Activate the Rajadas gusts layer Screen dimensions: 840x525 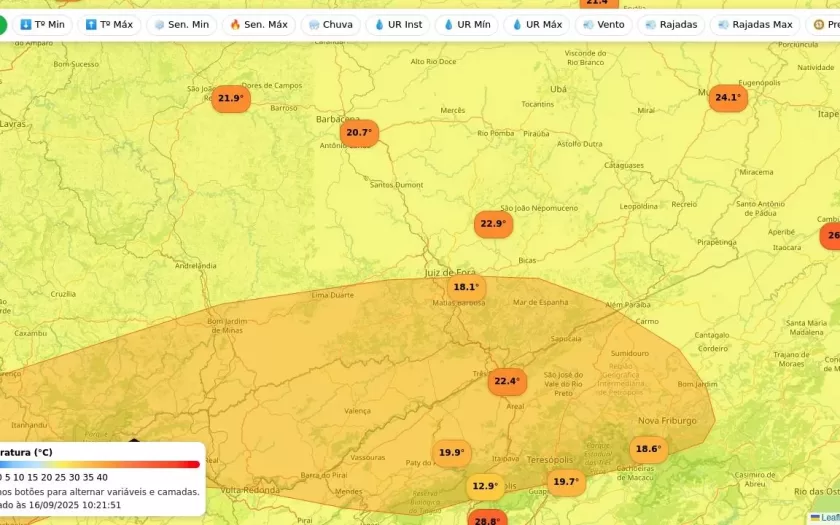tap(671, 24)
